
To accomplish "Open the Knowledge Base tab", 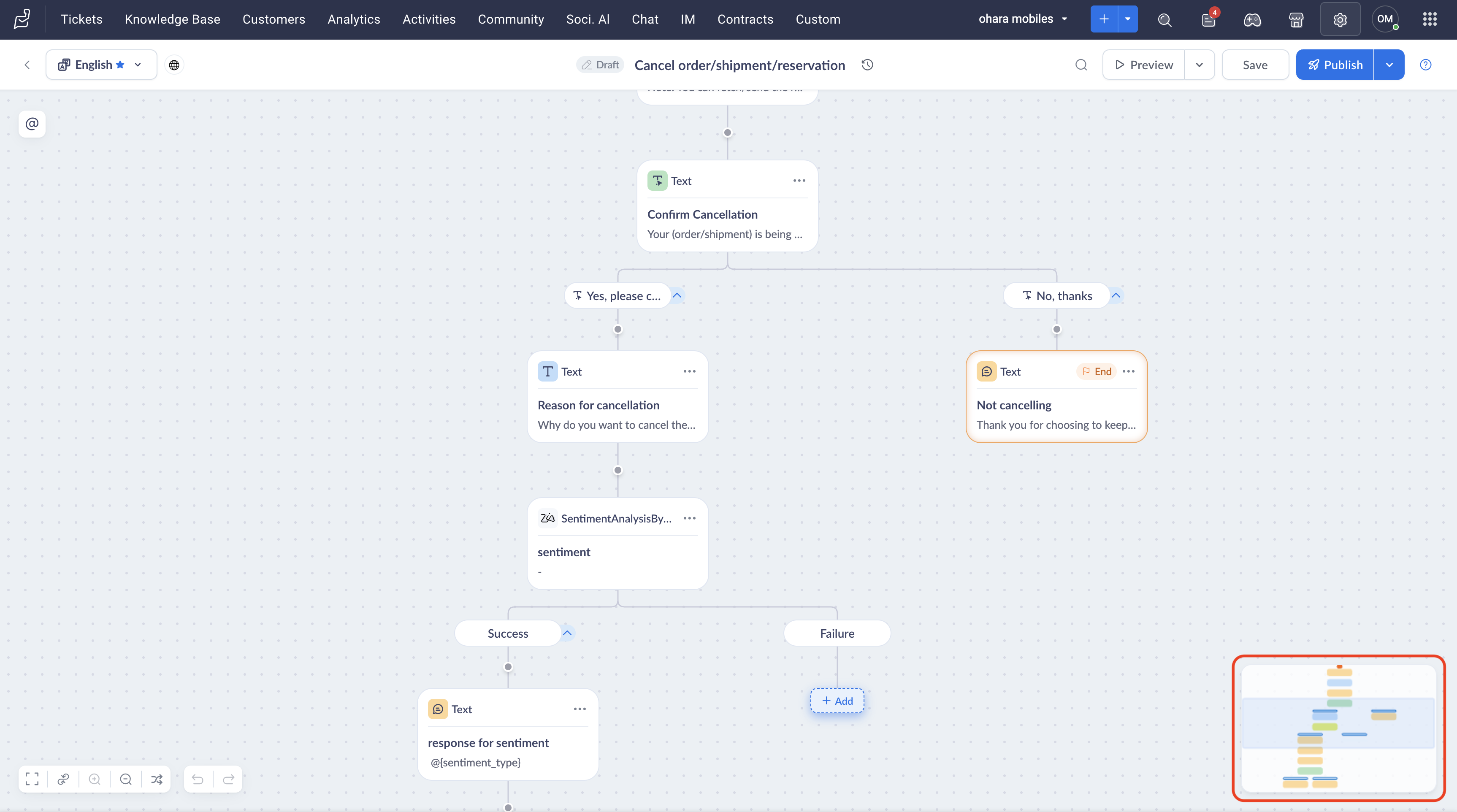I will pos(173,19).
